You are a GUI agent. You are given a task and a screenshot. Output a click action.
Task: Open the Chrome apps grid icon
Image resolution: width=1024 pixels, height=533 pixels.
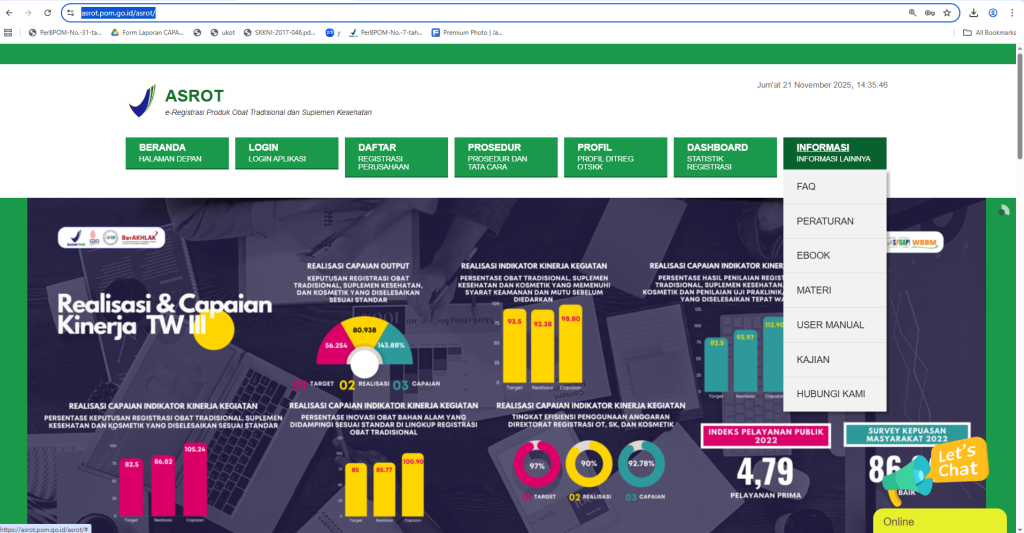(9, 32)
